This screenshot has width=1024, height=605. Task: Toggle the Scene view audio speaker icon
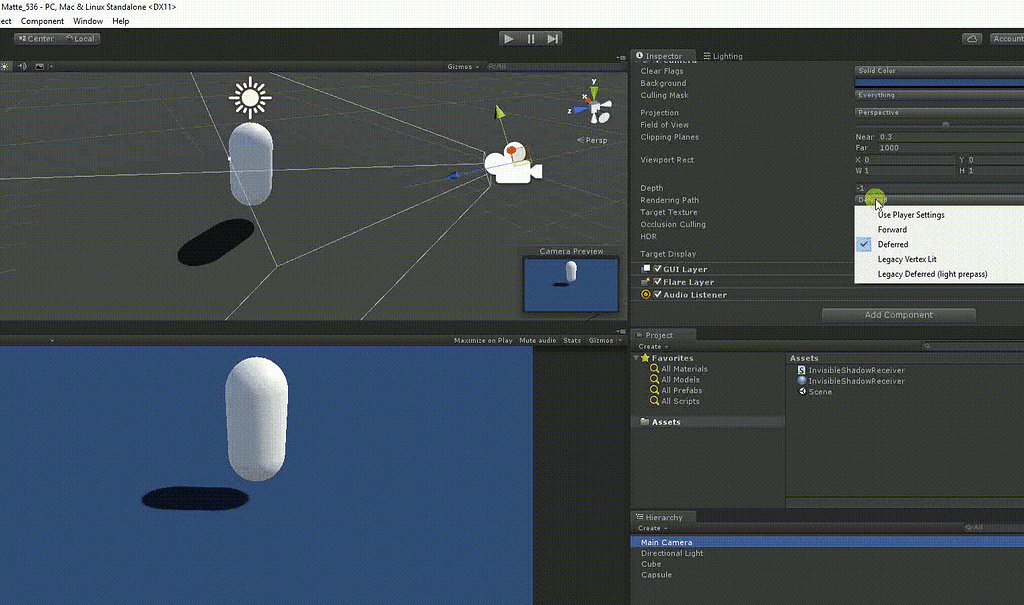pyautogui.click(x=20, y=66)
